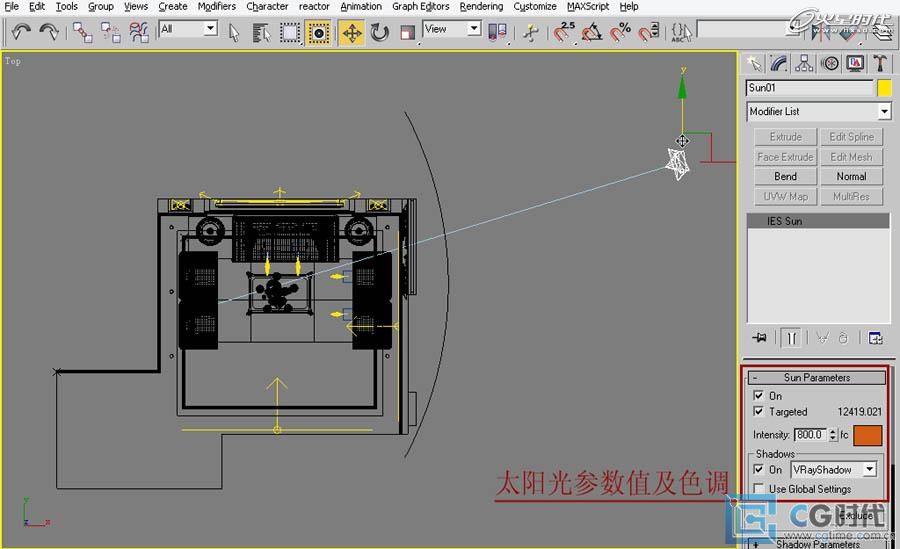Screen dimensions: 900x549
Task: Open the VRayShadow shadow type dropdown
Action: tap(833, 470)
